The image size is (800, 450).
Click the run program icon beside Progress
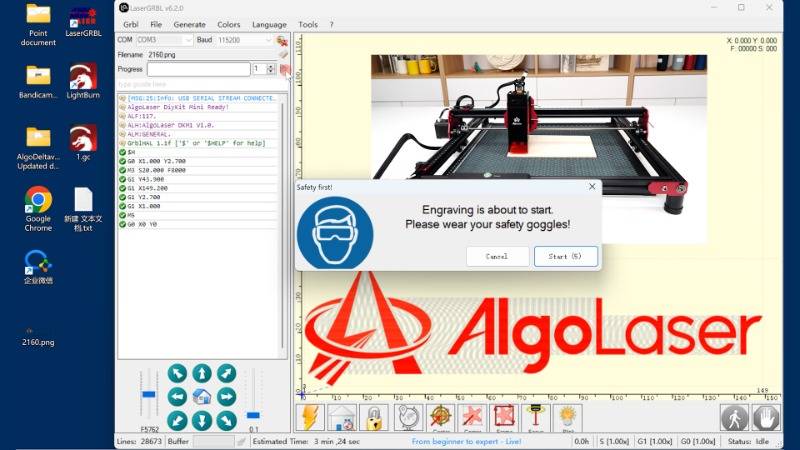point(284,69)
